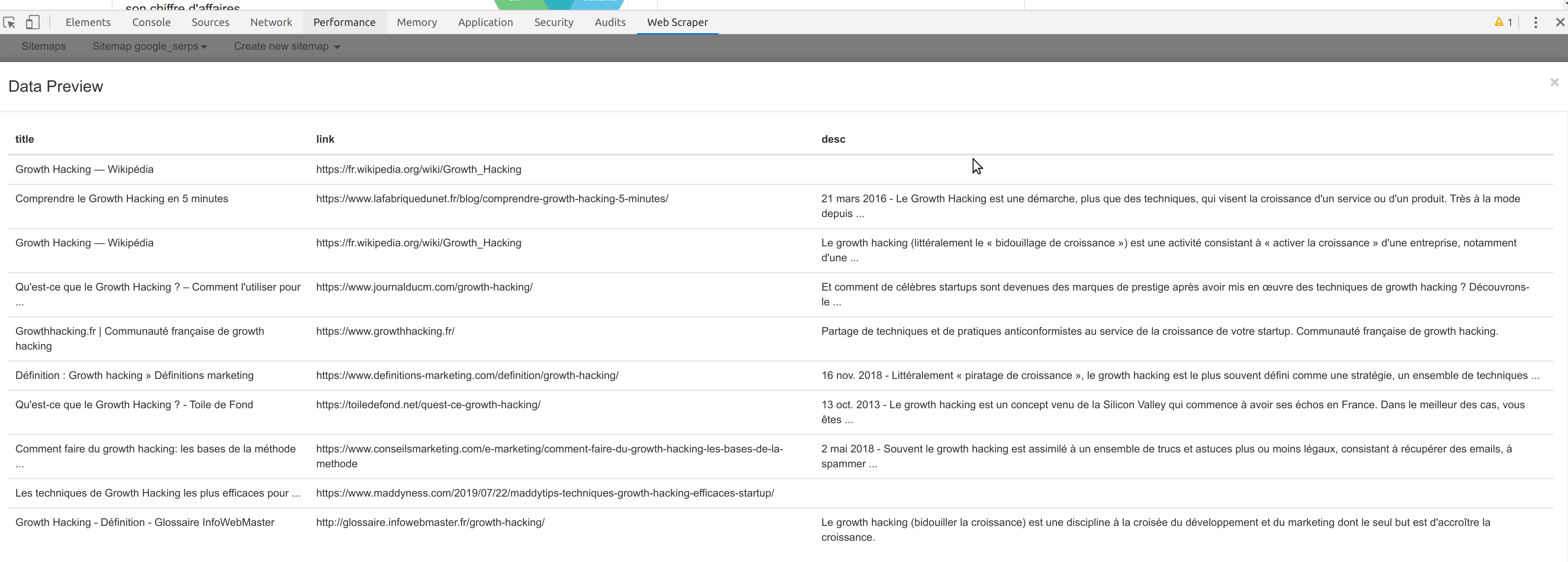Close the Data Preview dialog
Viewport: 1568px width, 562px height.
click(x=1554, y=82)
